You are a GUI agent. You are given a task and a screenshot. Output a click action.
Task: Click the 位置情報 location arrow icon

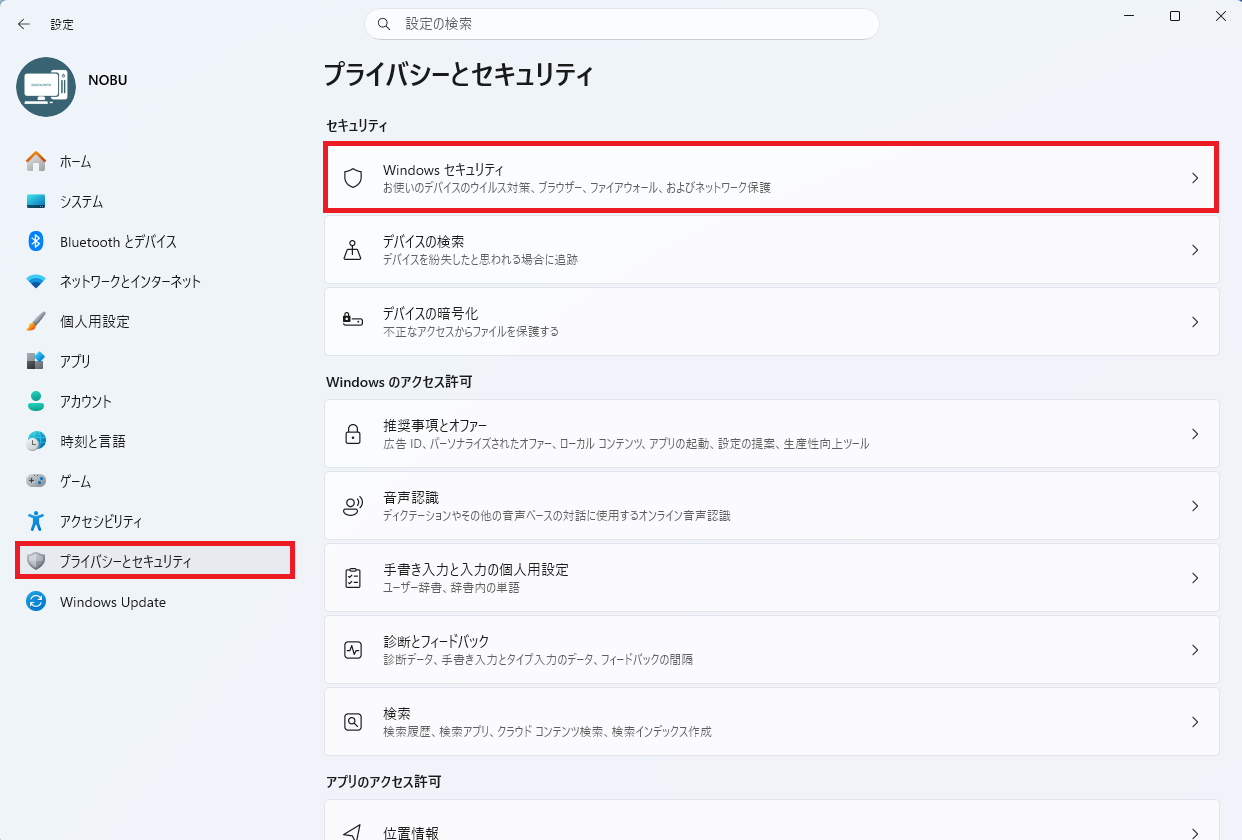(352, 831)
